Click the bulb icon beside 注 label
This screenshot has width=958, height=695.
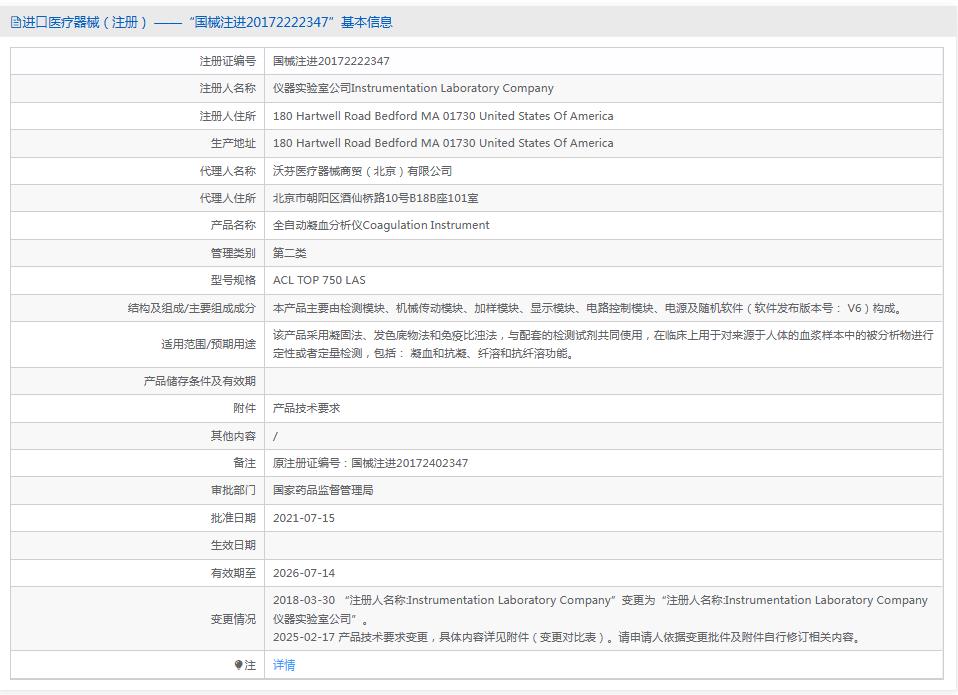click(x=238, y=665)
